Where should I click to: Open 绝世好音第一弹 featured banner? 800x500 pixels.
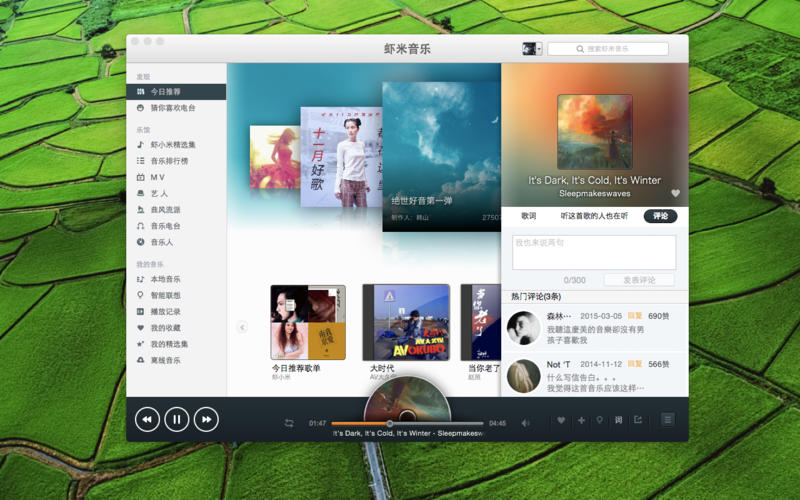(441, 157)
